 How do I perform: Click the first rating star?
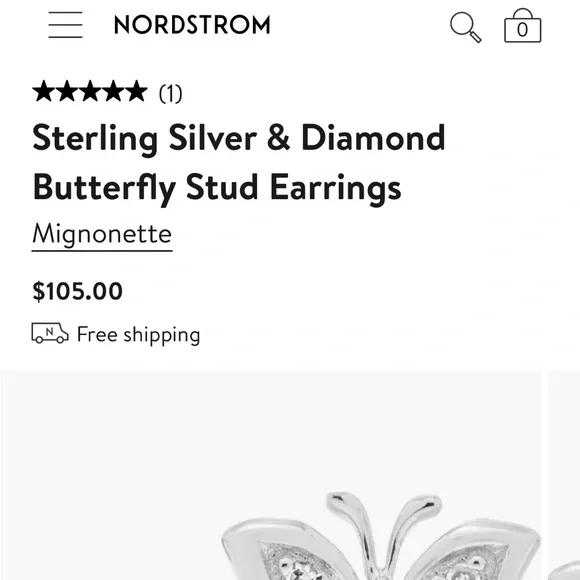44,91
